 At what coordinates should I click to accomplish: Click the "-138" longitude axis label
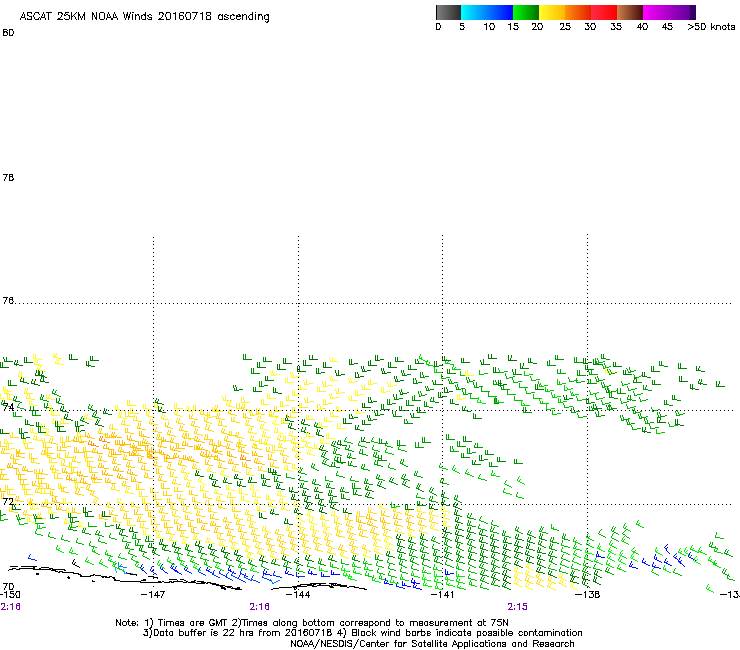[x=588, y=595]
